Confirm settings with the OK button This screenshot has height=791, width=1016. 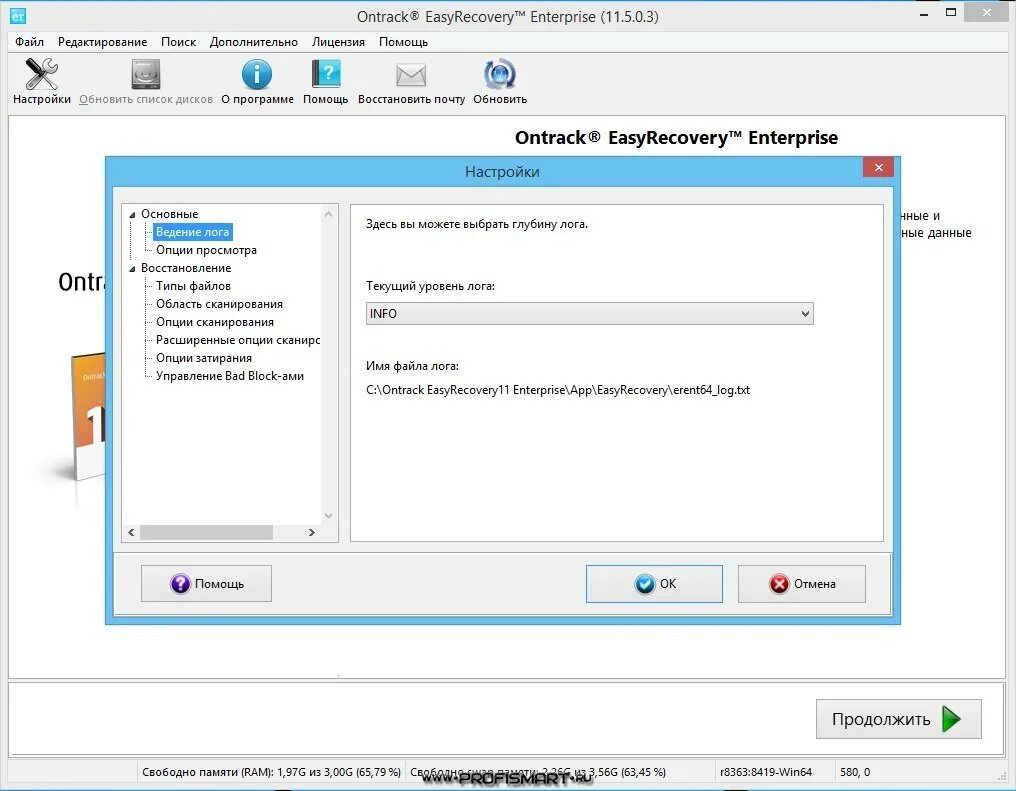tap(654, 584)
